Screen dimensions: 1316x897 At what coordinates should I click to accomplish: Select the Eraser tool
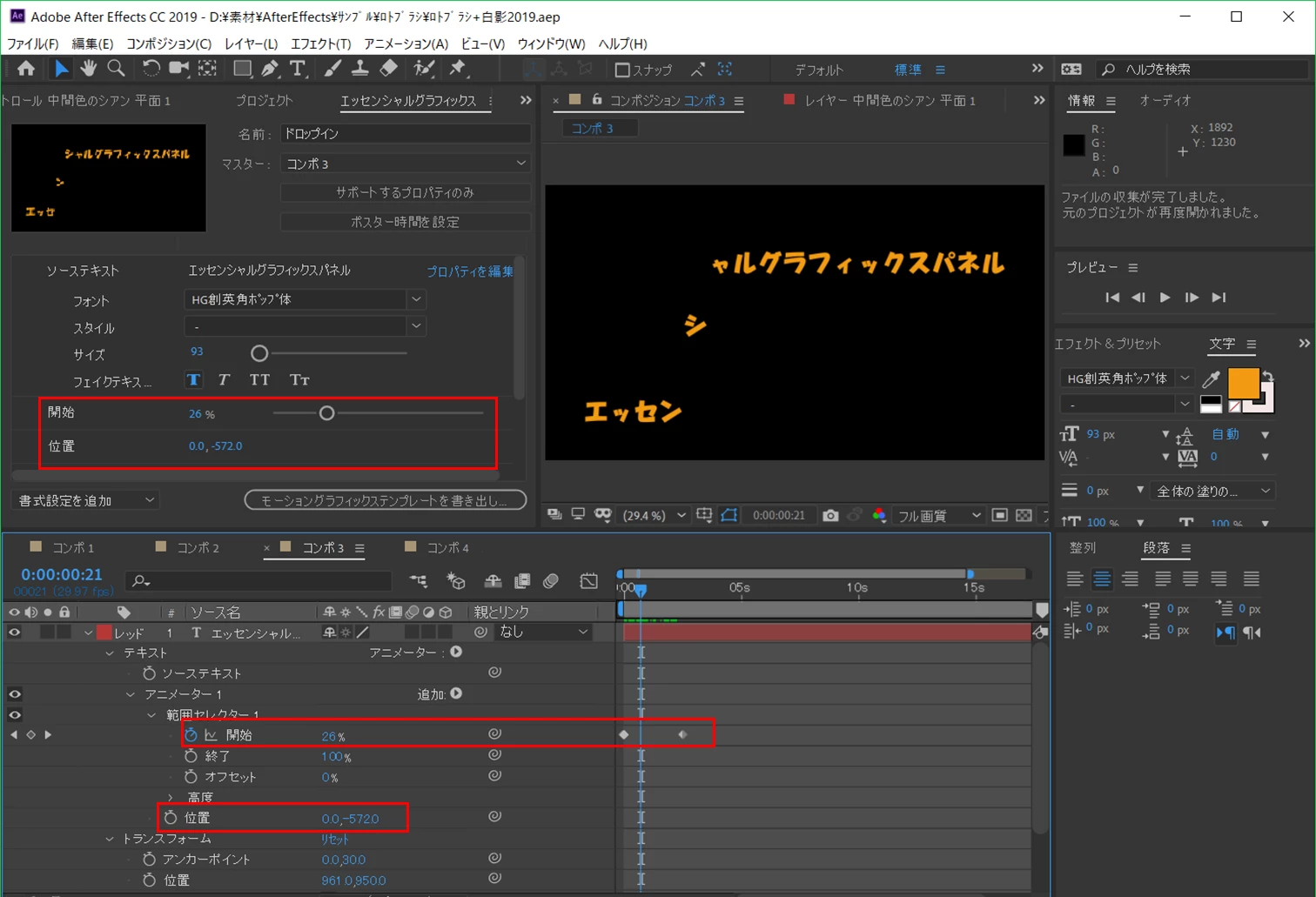388,69
